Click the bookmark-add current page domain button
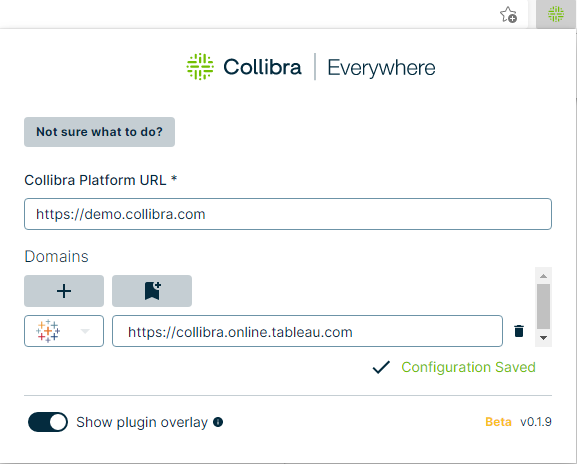The height and width of the screenshot is (464, 577). click(152, 291)
